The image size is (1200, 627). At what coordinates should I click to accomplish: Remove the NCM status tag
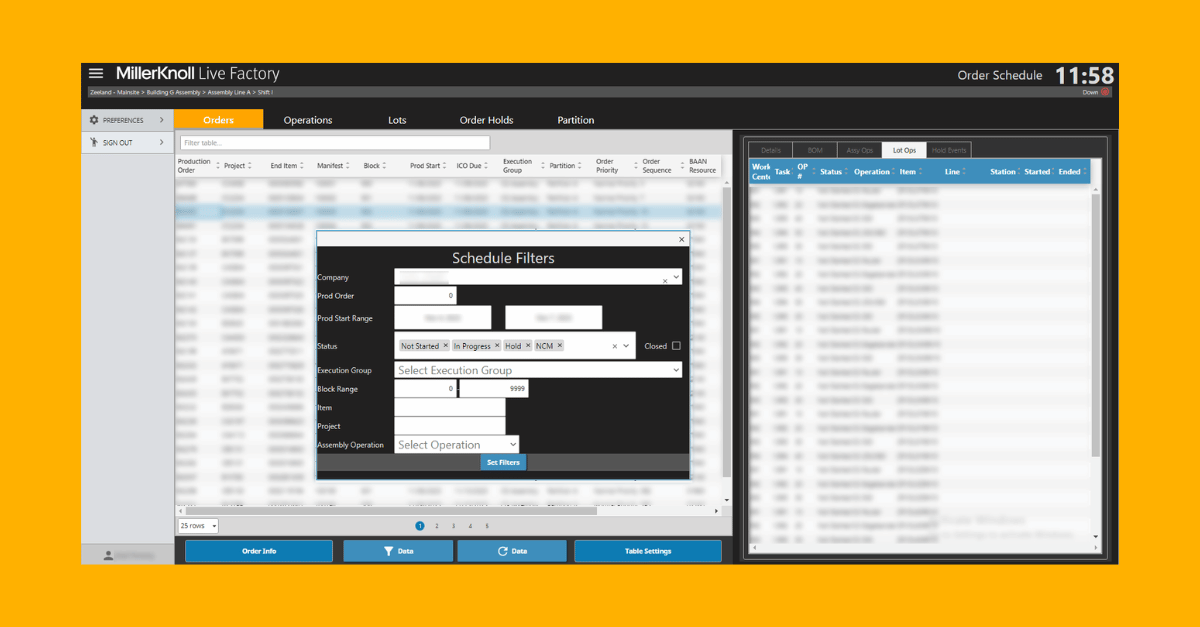pyautogui.click(x=560, y=346)
